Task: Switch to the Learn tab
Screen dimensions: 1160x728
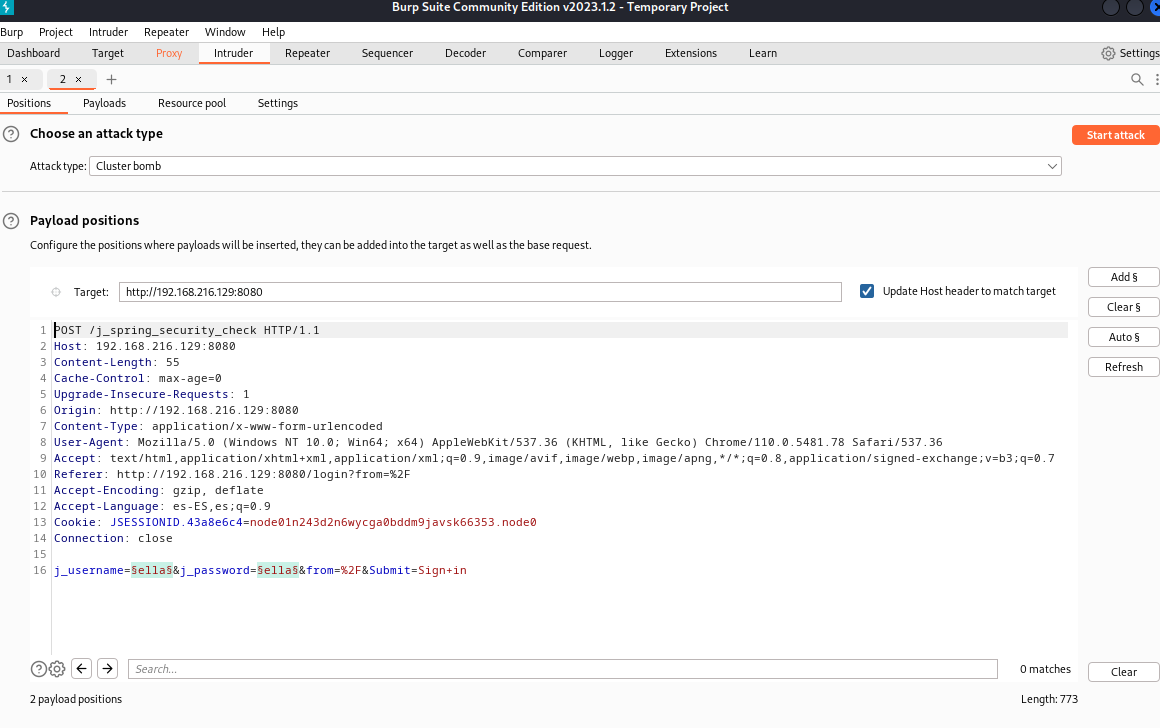Action: coord(763,53)
